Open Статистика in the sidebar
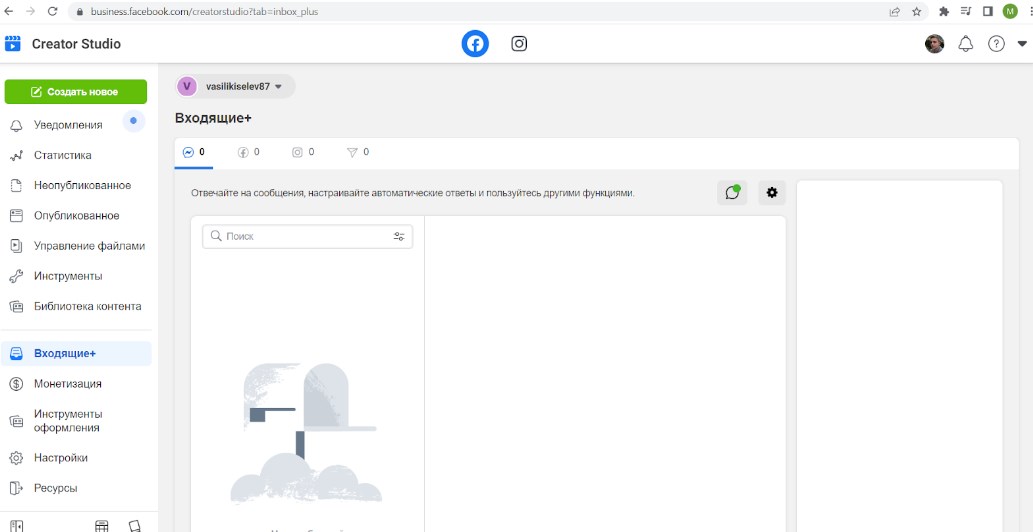This screenshot has height=532, width=1033. pos(62,156)
